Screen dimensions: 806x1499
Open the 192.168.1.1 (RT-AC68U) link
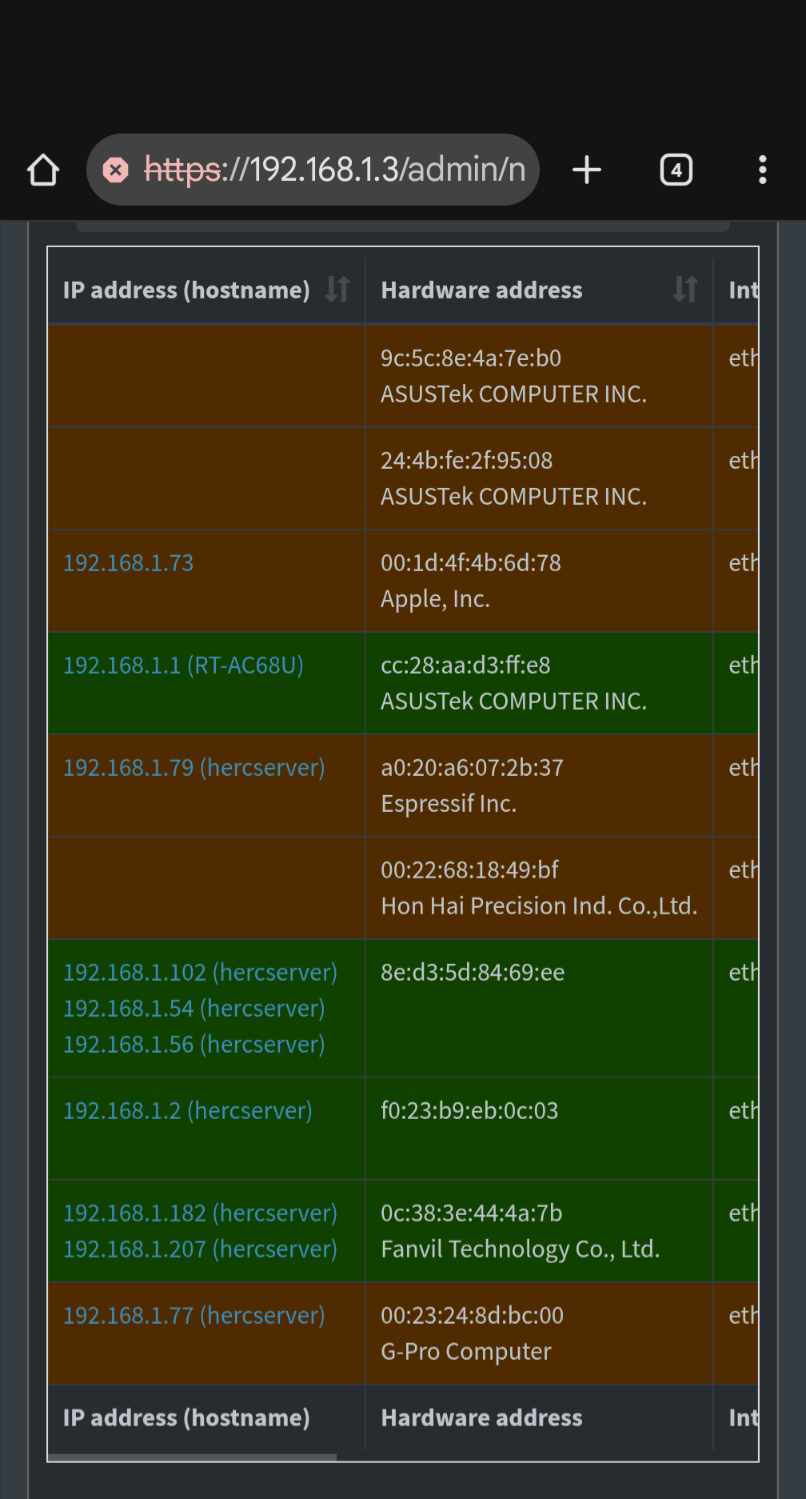tap(183, 665)
